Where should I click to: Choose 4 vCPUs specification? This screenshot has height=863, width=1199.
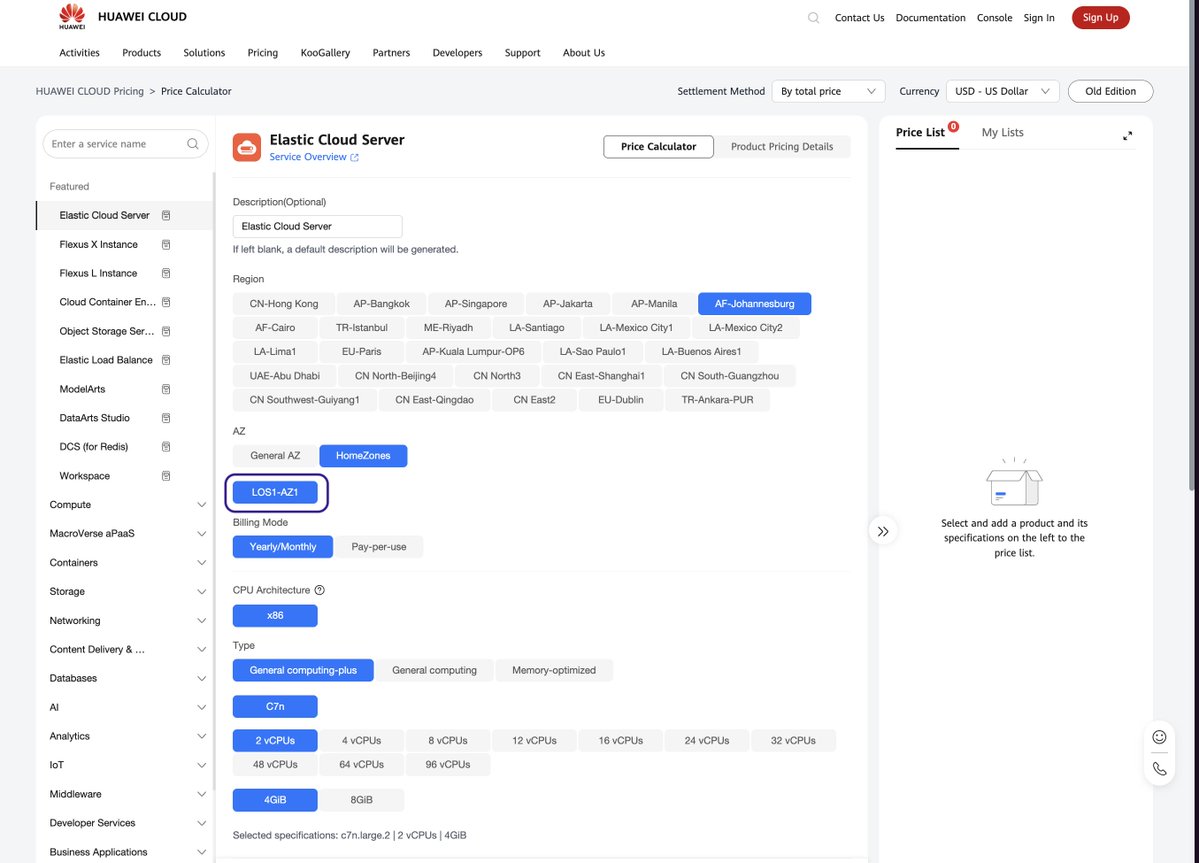[362, 741]
